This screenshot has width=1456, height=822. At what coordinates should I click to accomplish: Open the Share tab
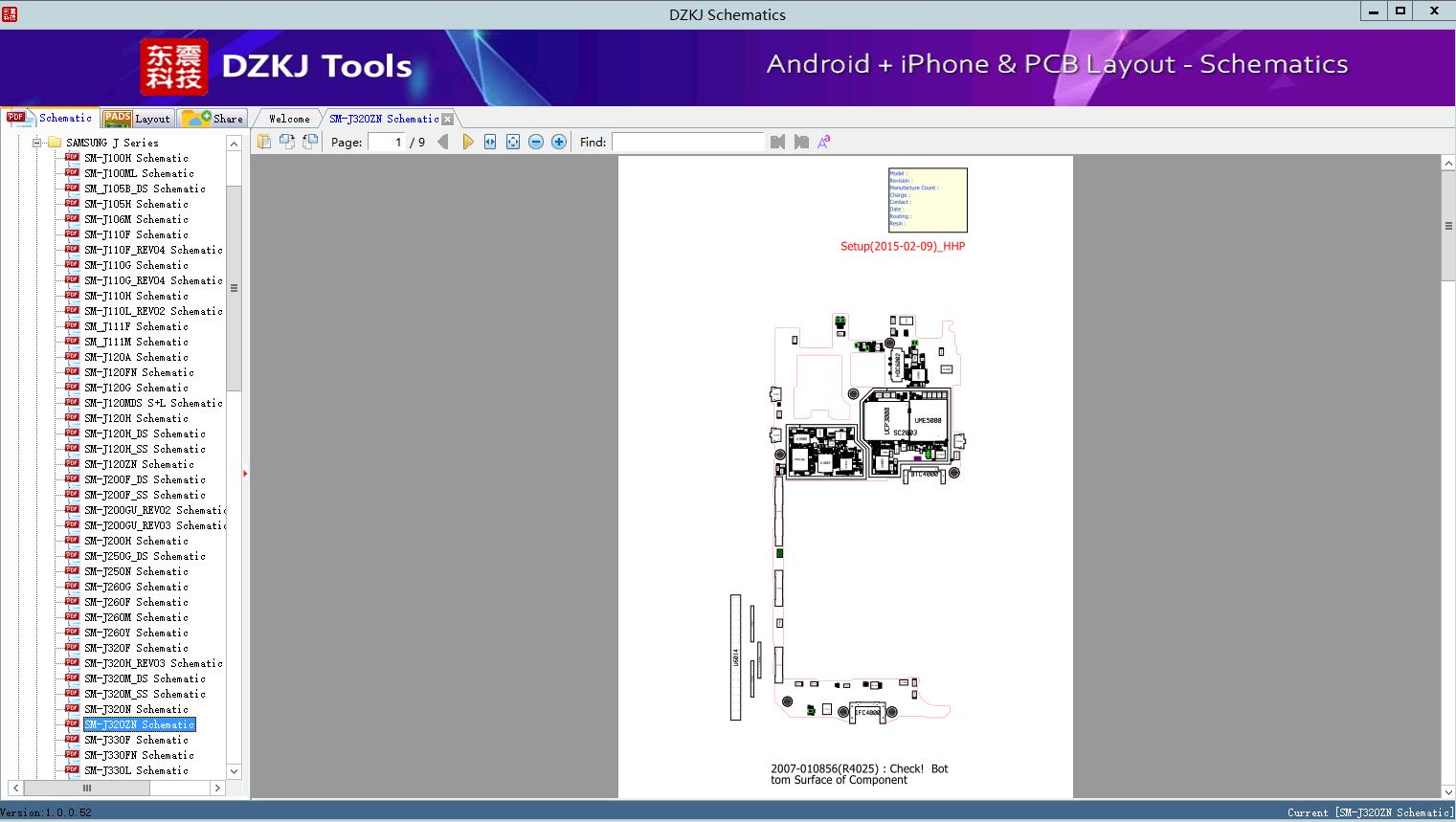[x=213, y=118]
